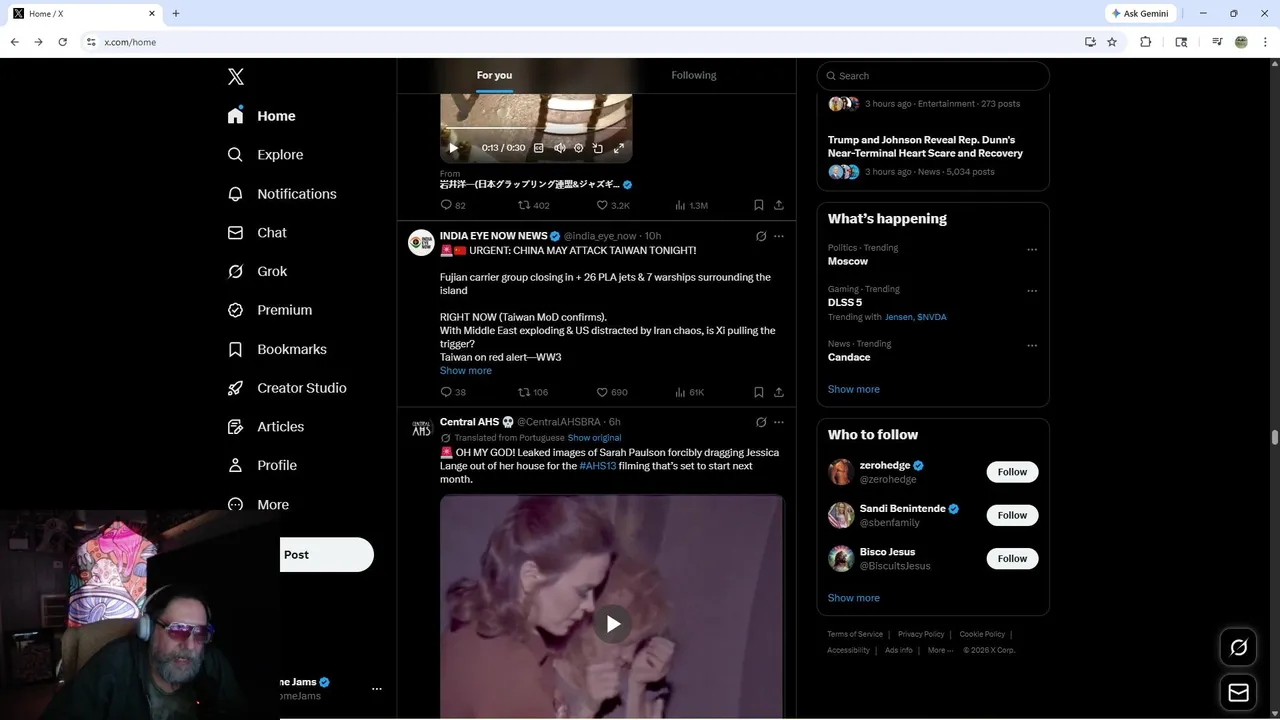Select the For you tab
The image size is (1280, 720).
494,75
